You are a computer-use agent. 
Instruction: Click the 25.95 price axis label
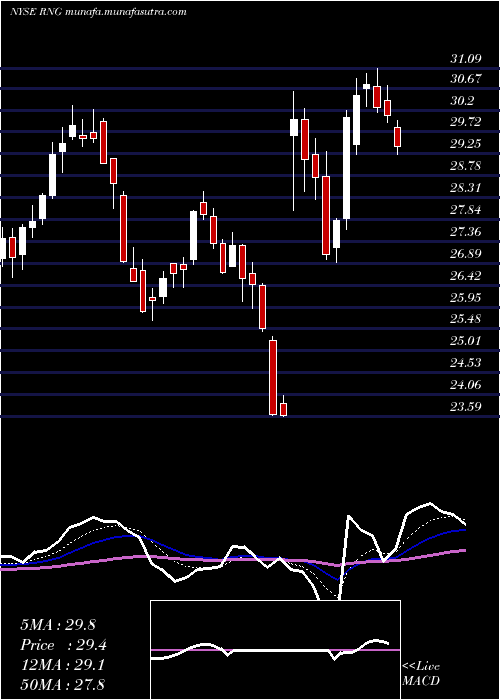coord(466,297)
